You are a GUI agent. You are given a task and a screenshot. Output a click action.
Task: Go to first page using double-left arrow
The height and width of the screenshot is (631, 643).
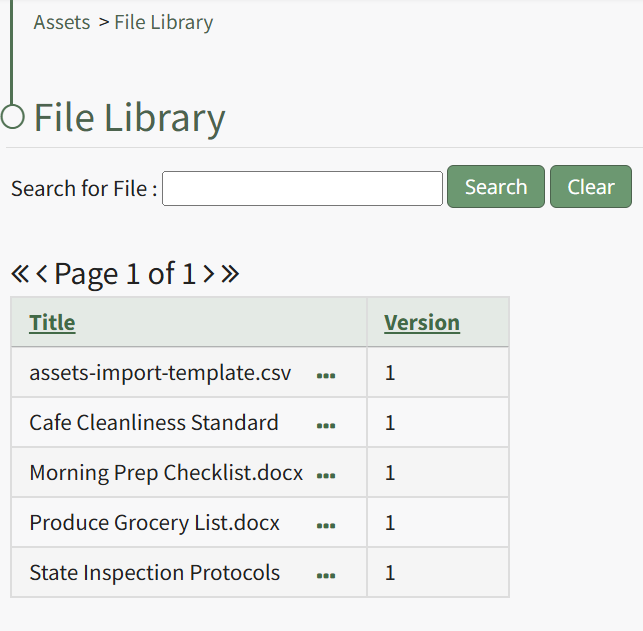20,274
